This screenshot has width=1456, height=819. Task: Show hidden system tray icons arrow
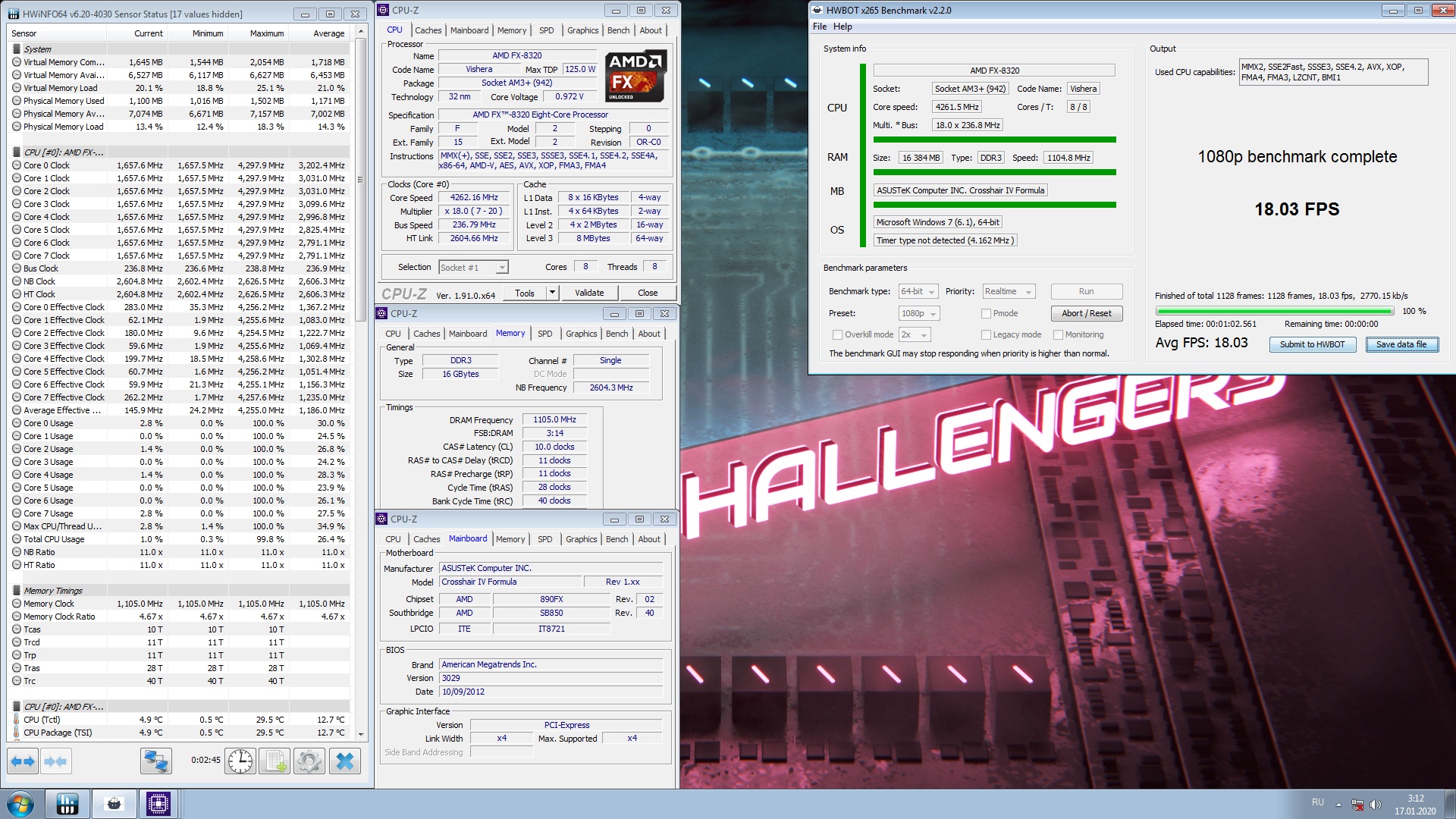tap(1338, 805)
